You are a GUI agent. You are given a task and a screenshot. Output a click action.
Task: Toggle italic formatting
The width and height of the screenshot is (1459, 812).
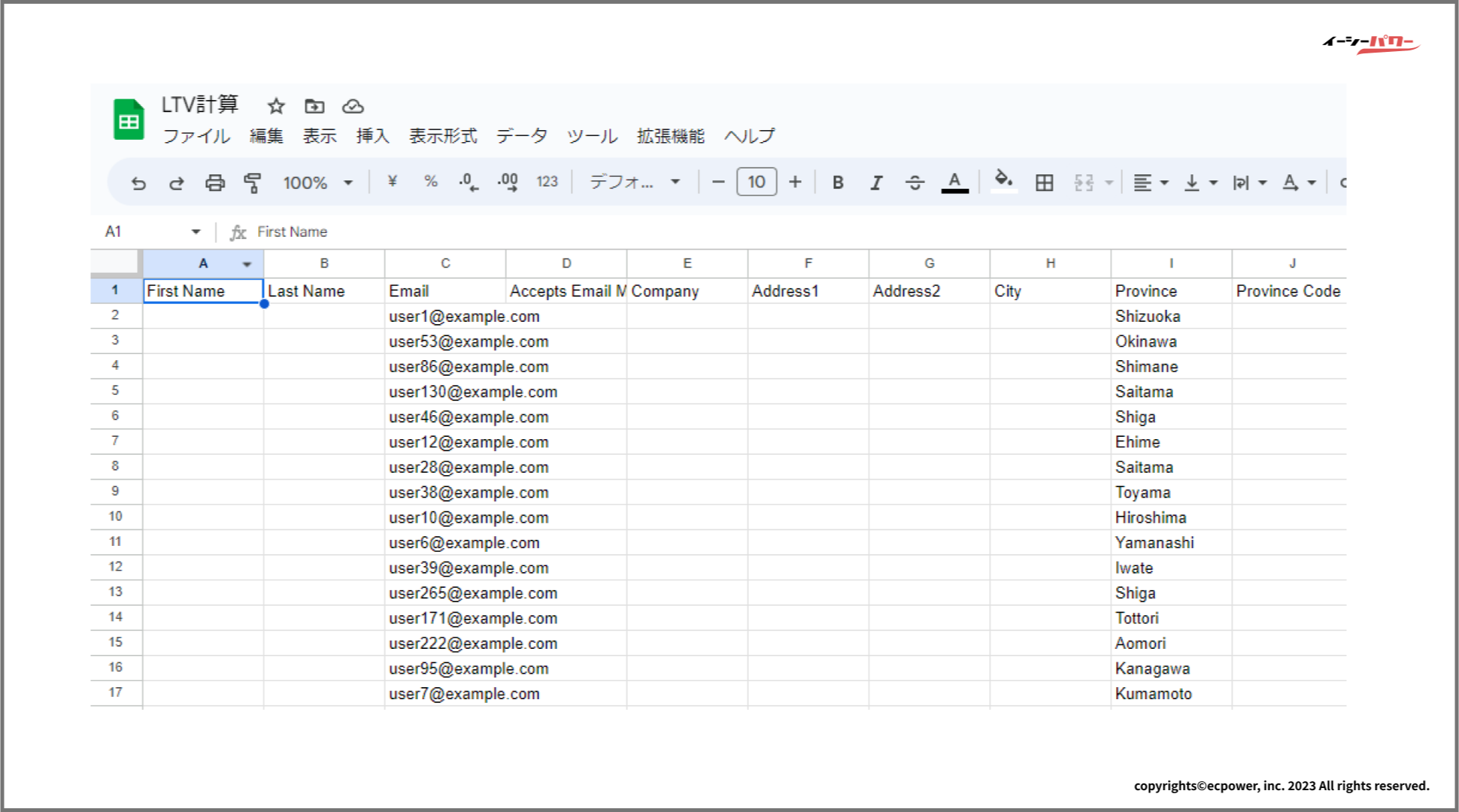point(876,183)
